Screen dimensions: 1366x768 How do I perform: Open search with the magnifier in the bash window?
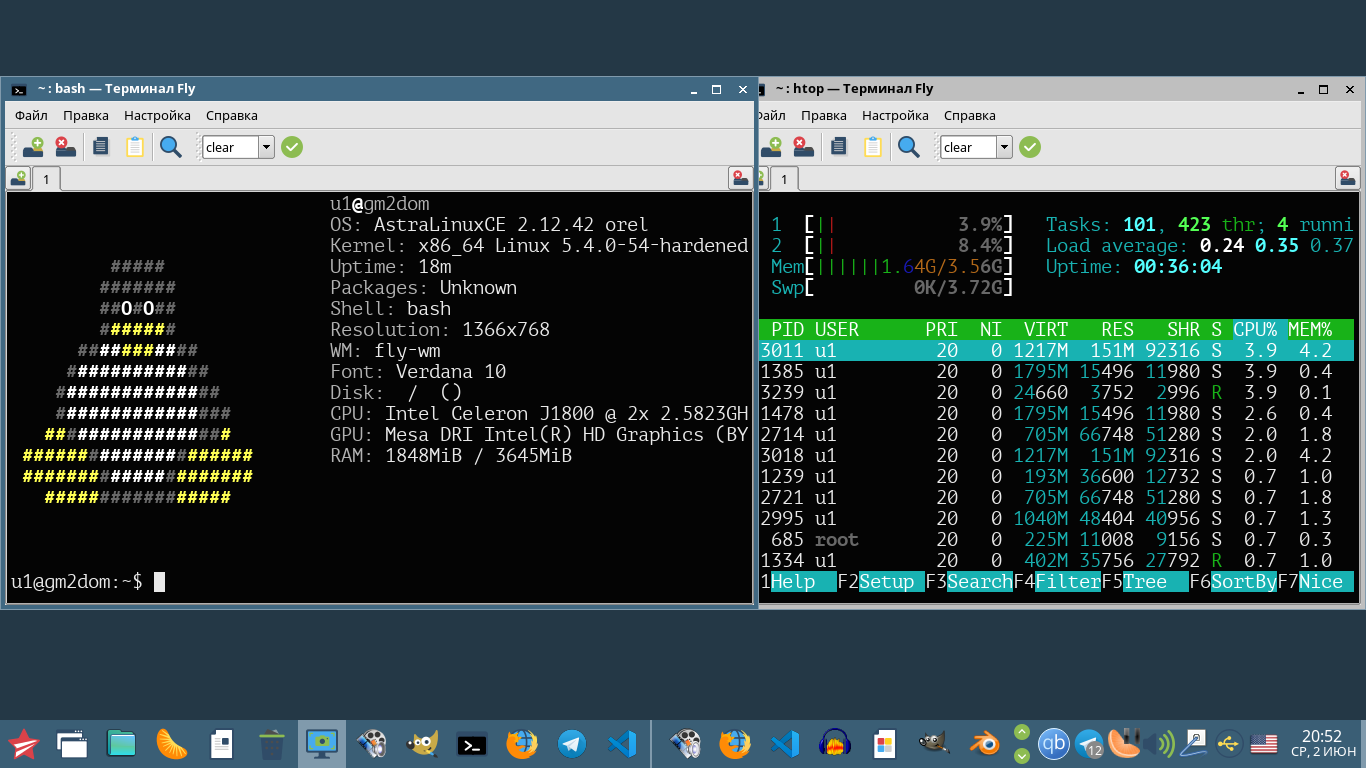(x=171, y=147)
